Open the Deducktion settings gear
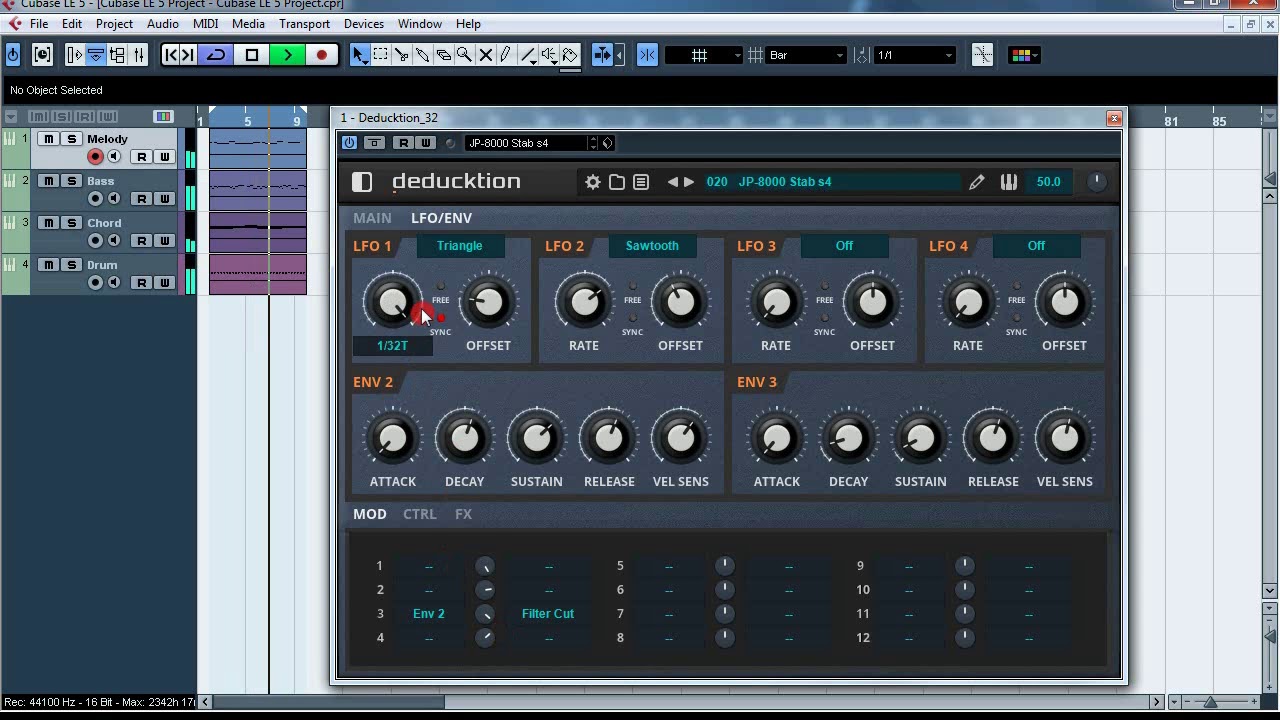The width and height of the screenshot is (1280, 720). click(593, 182)
